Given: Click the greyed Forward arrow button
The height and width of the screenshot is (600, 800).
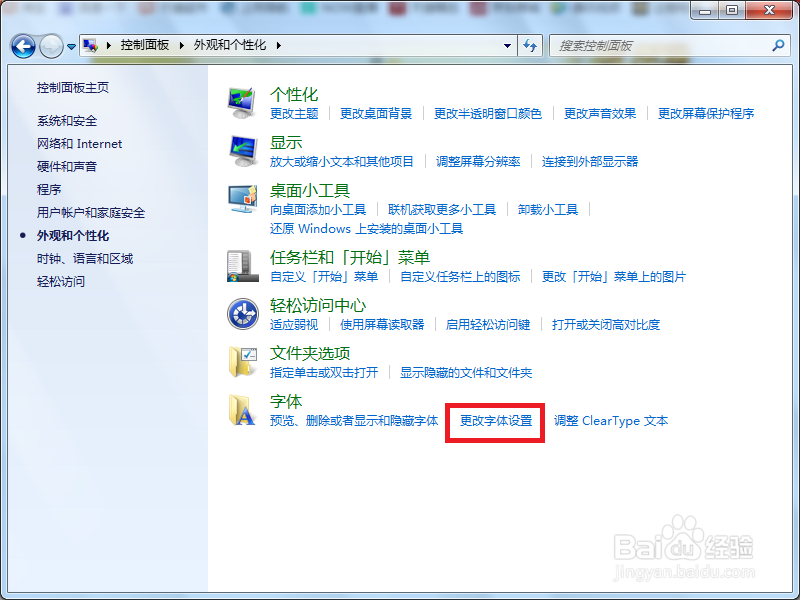Looking at the screenshot, I should coord(51,46).
